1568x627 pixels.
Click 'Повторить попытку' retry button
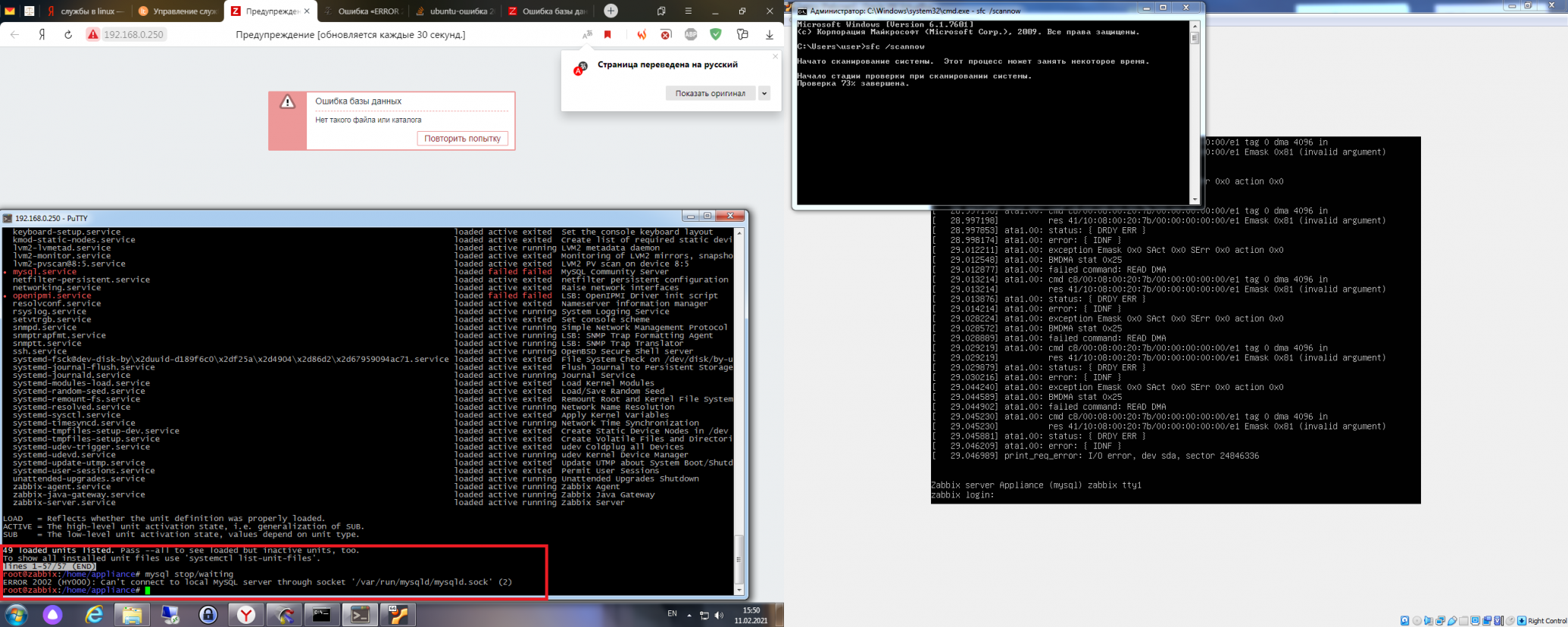tap(462, 139)
